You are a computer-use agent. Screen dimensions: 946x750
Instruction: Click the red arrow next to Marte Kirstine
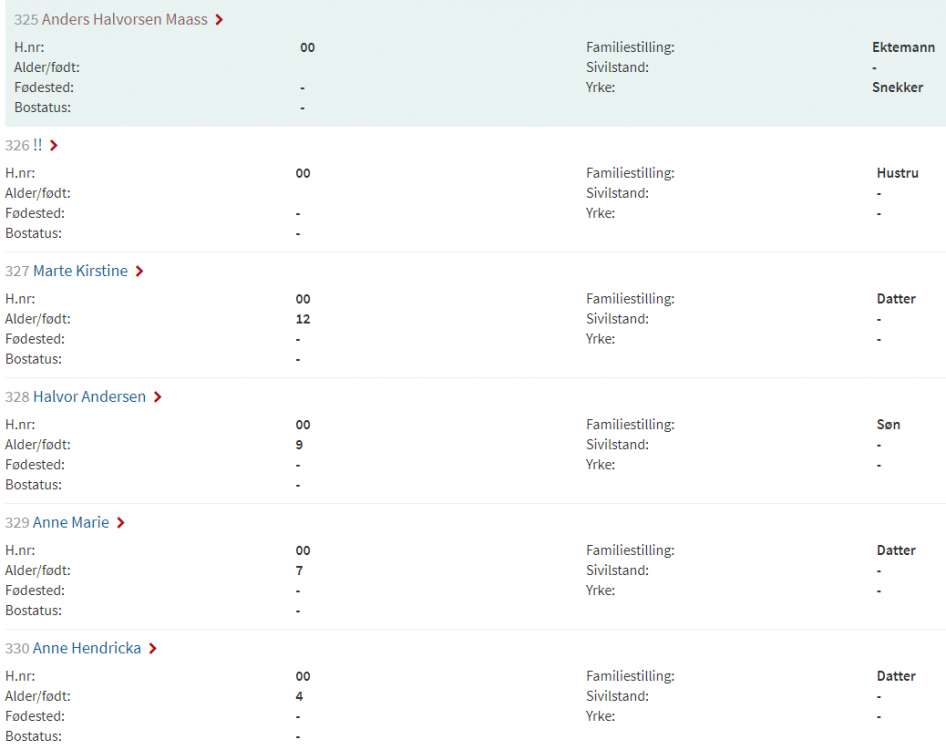point(139,272)
